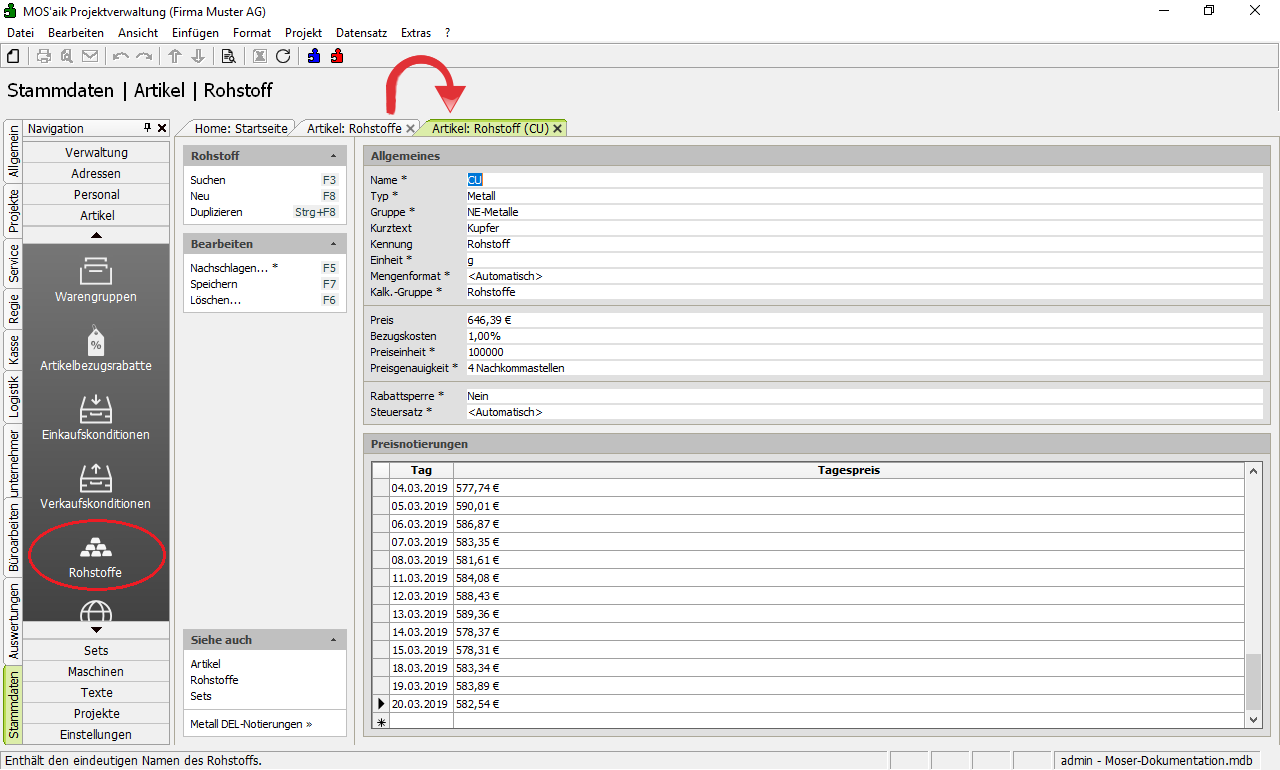Close the Artikel: Rohstoffe tab
The image size is (1280, 770).
point(411,129)
